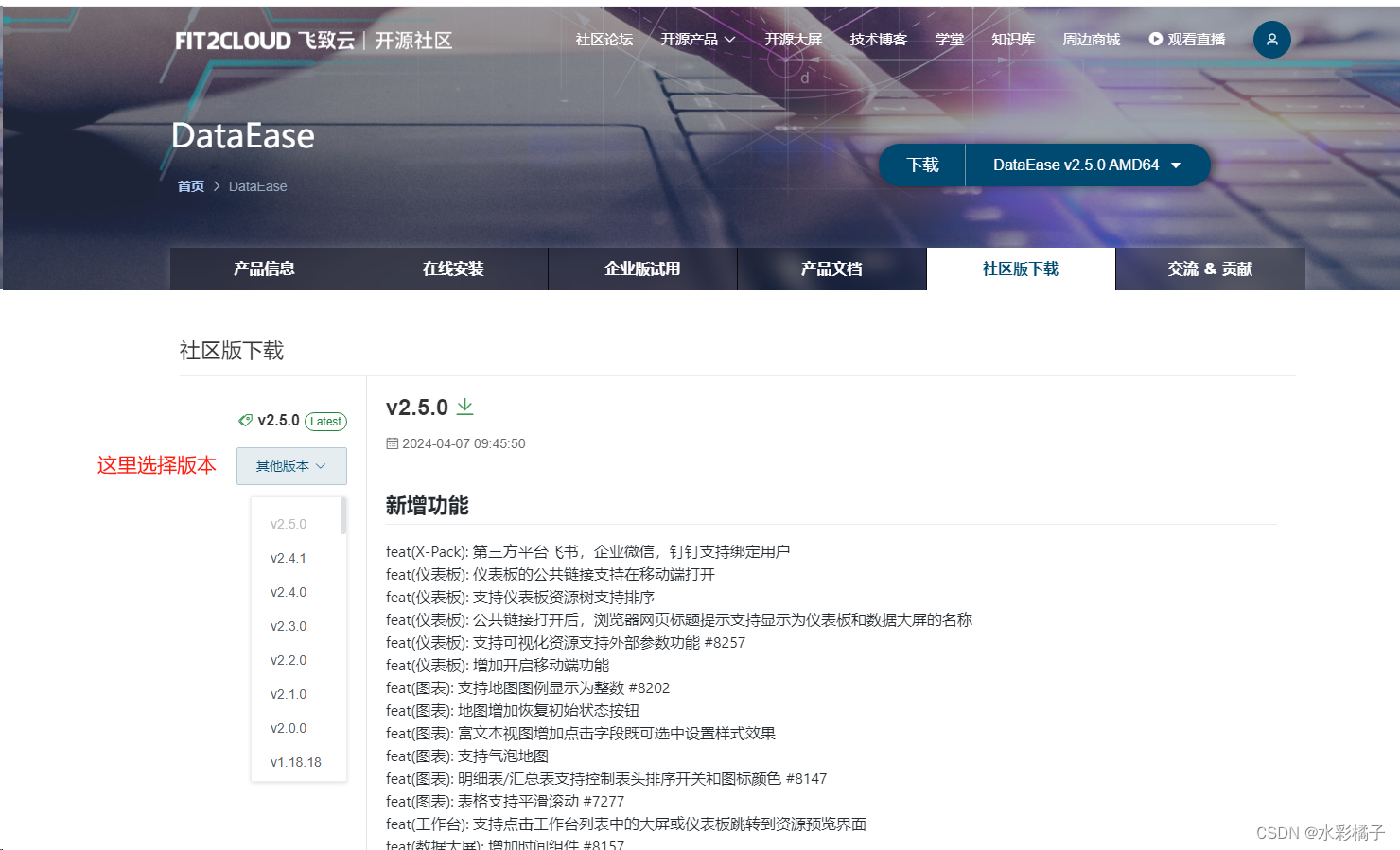Click the calendar icon next to release date
Image resolution: width=1400 pixels, height=850 pixels.
392,443
